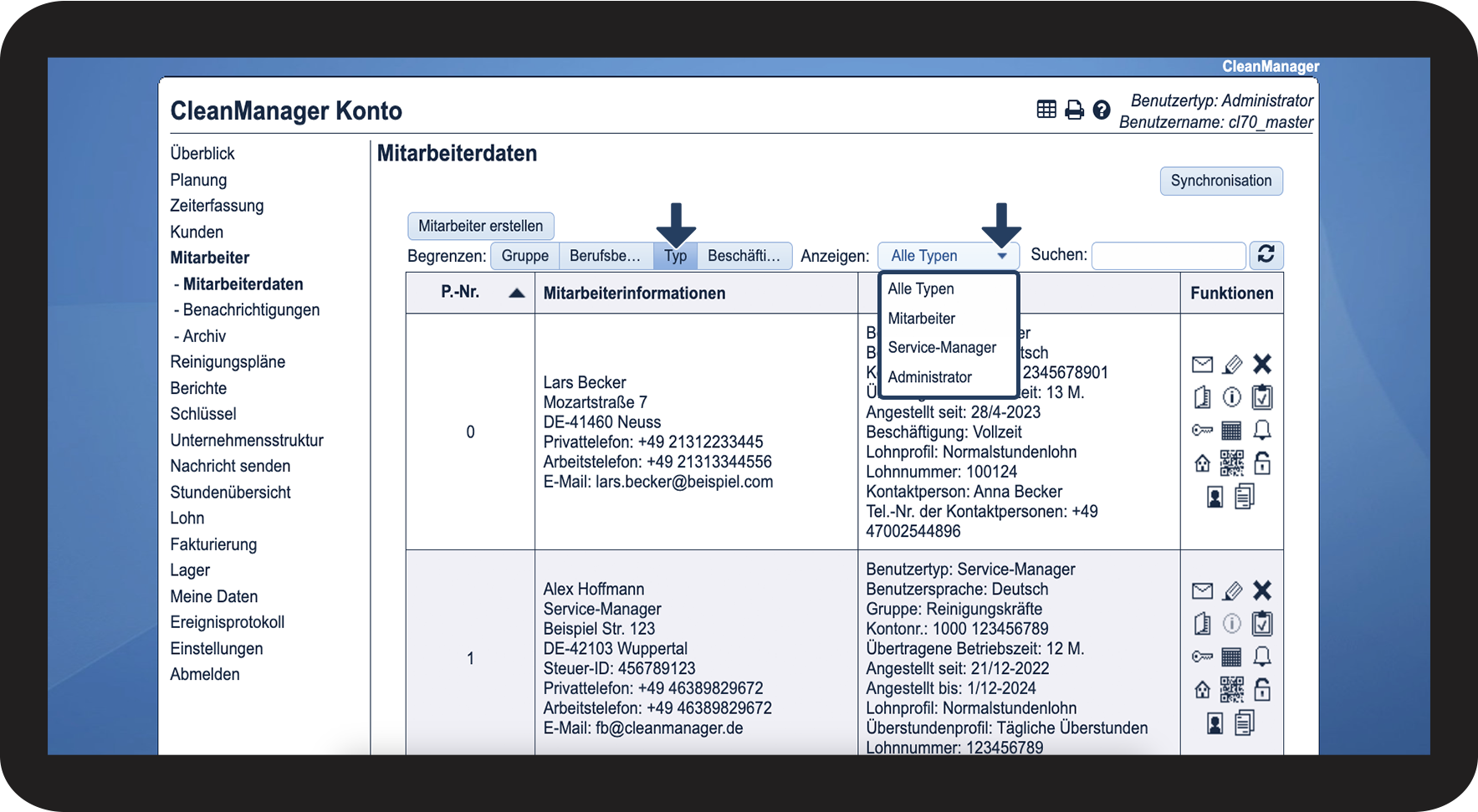Open Planung in the sidebar
This screenshot has width=1478, height=812.
coord(198,180)
